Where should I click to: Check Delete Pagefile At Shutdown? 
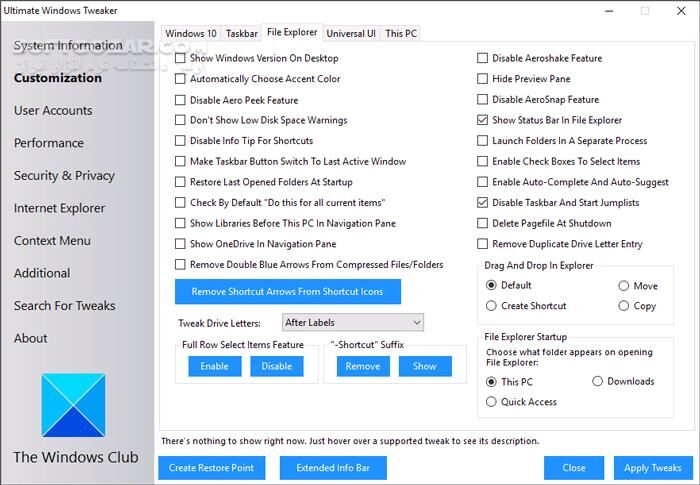(483, 223)
